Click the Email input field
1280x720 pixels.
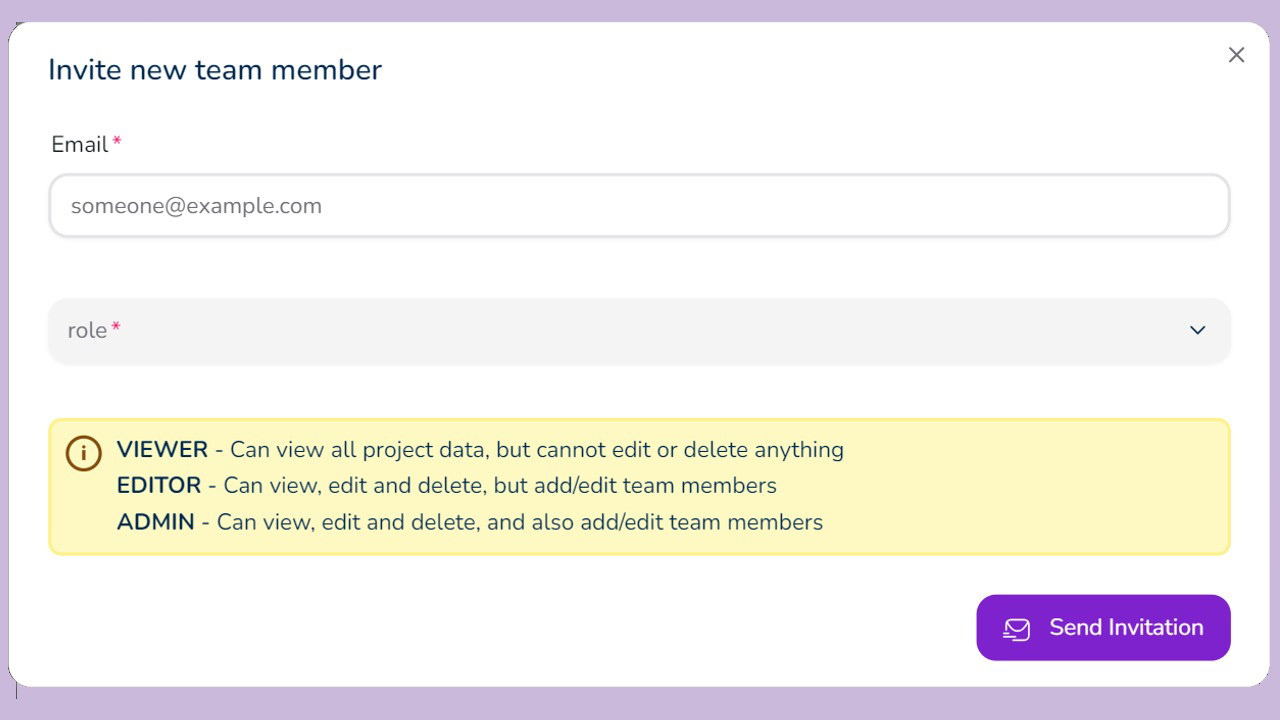tap(639, 206)
